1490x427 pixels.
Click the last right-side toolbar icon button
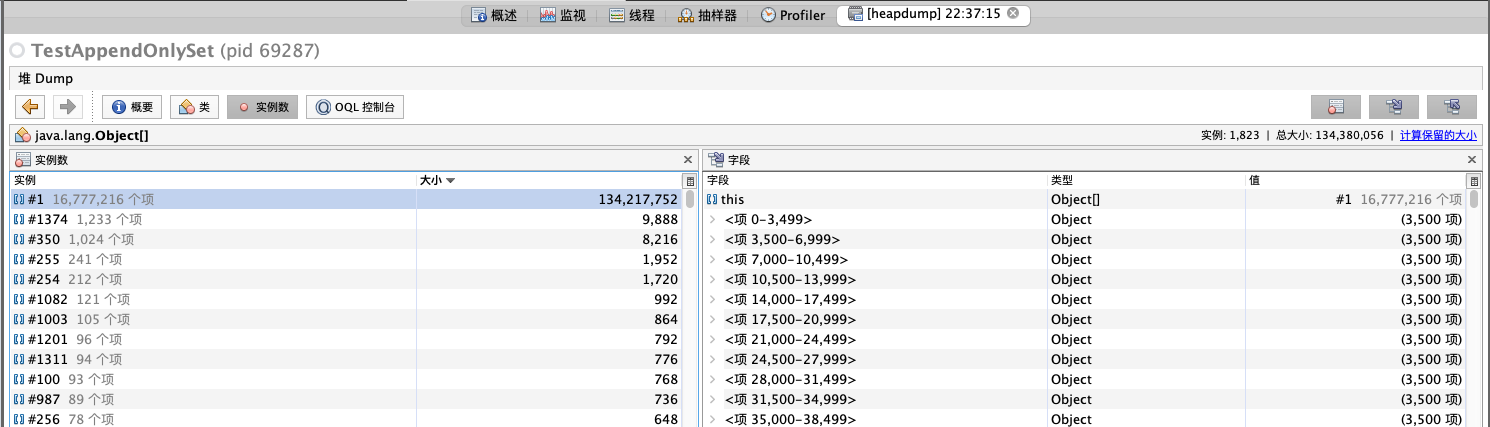point(1452,107)
